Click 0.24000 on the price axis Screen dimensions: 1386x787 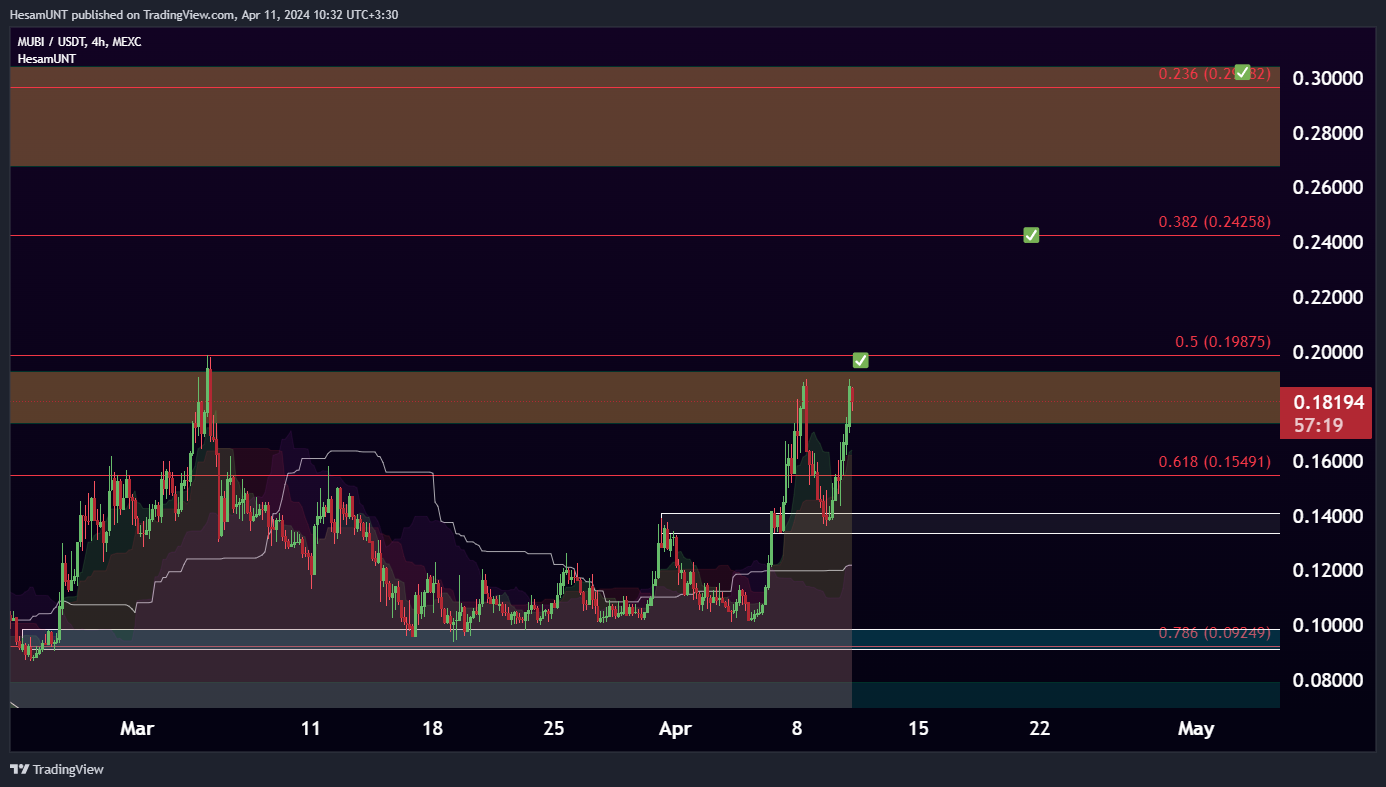tap(1328, 242)
